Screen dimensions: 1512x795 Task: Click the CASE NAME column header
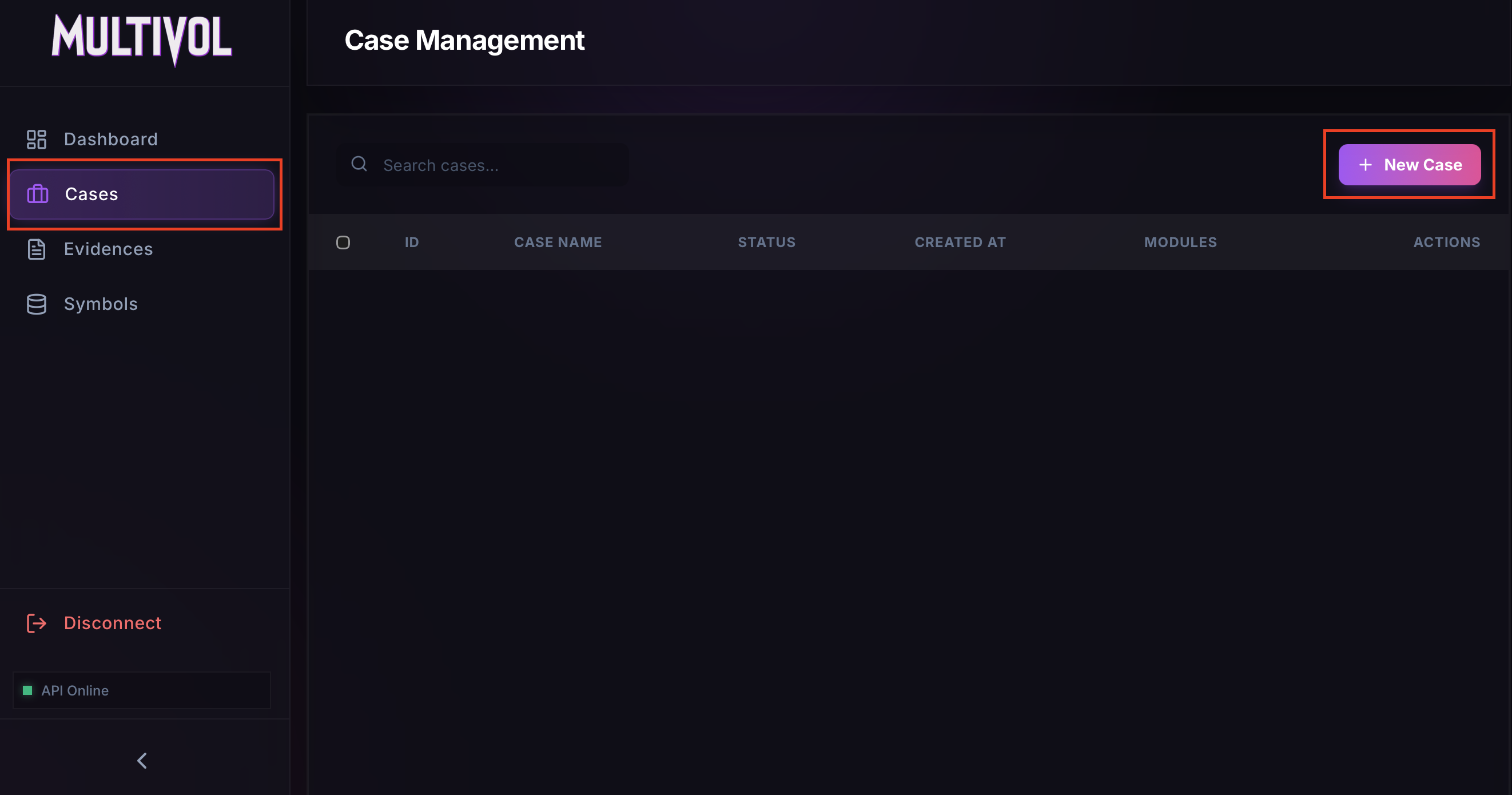[558, 242]
